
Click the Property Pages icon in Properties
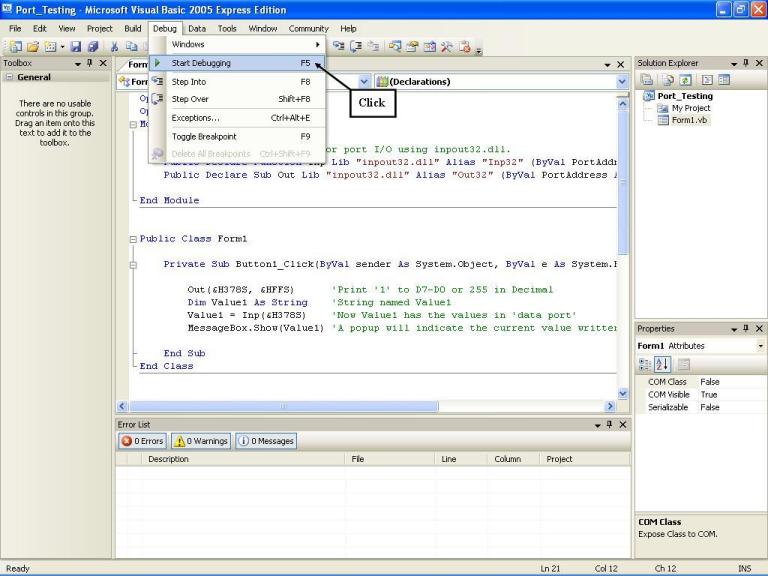click(x=684, y=364)
